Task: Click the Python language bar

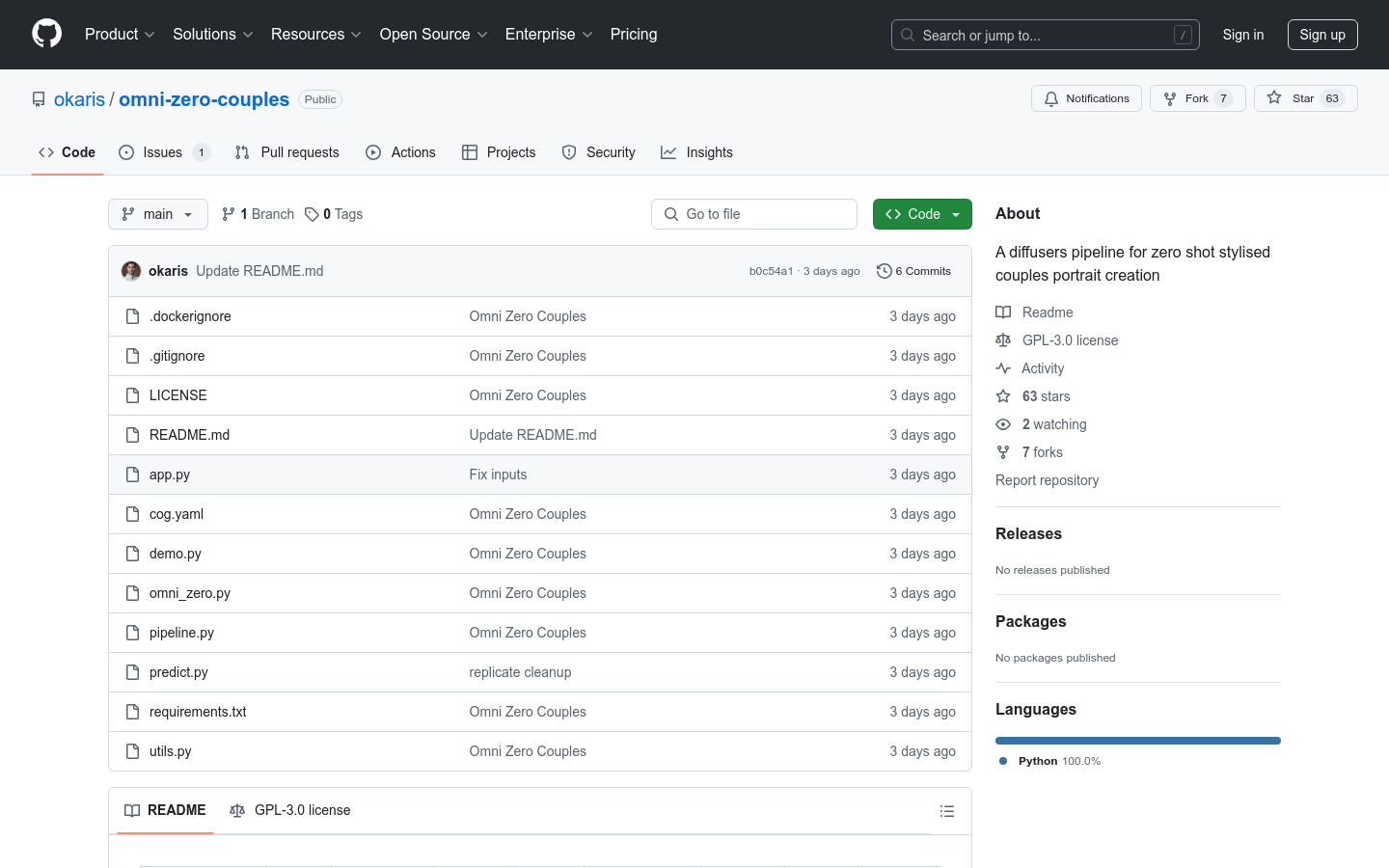Action: pyautogui.click(x=1137, y=741)
